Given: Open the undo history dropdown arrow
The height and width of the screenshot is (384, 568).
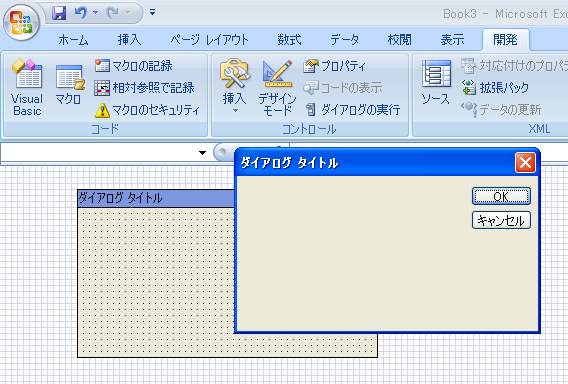Looking at the screenshot, I should point(96,13).
